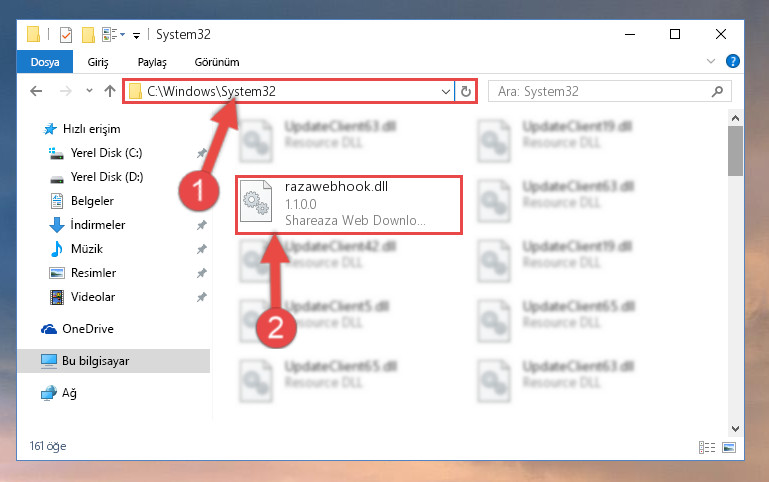Open the Görünüm ribbon tab
The height and width of the screenshot is (482, 769).
coord(217,62)
